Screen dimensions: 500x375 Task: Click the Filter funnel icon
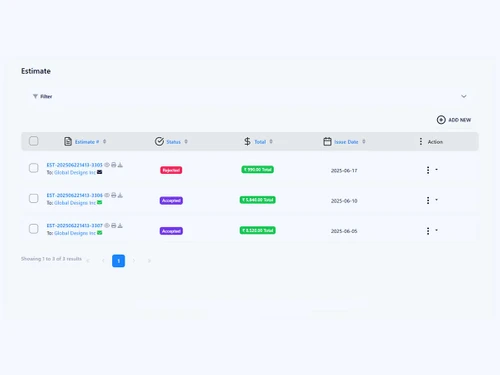click(x=35, y=96)
